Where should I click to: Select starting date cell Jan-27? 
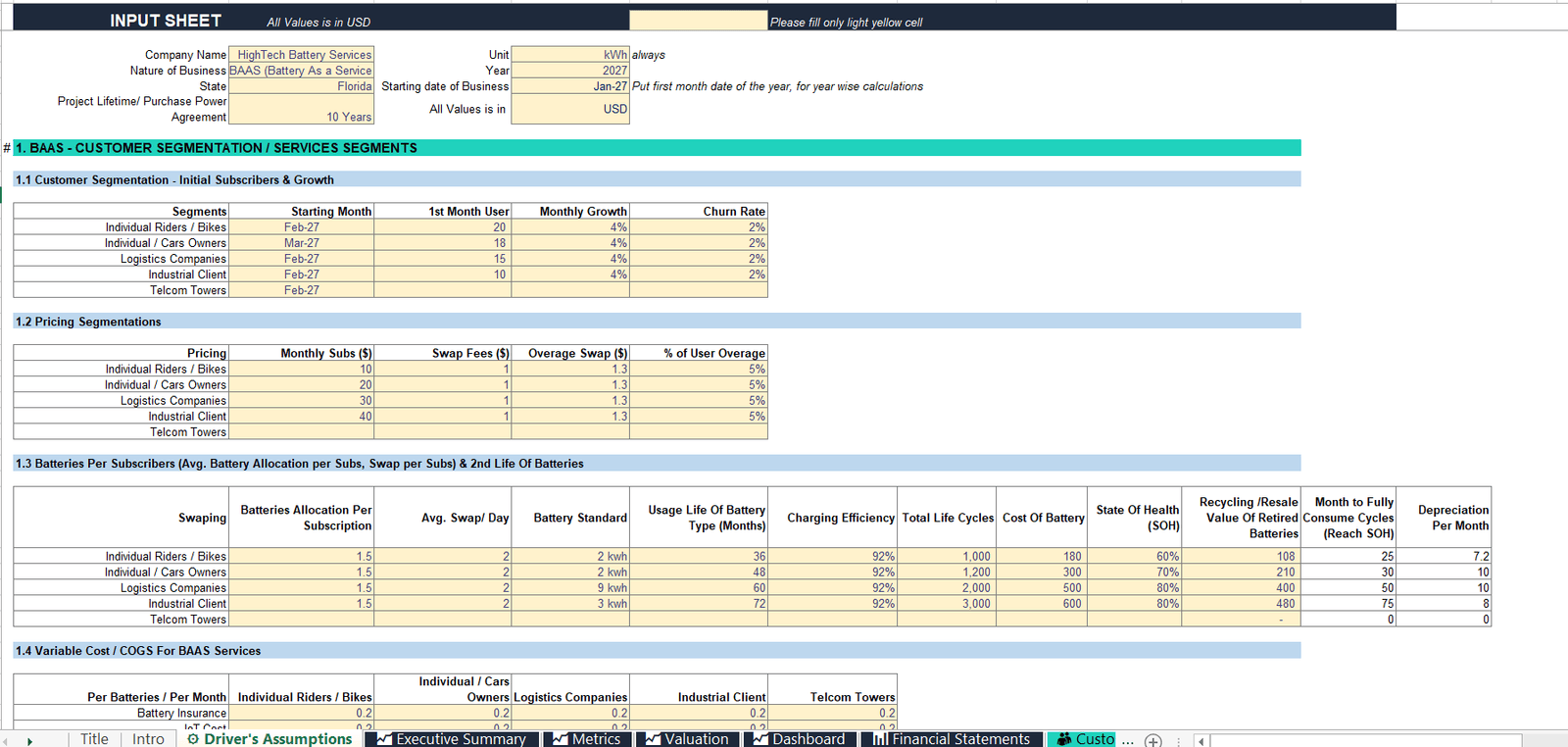pyautogui.click(x=570, y=86)
